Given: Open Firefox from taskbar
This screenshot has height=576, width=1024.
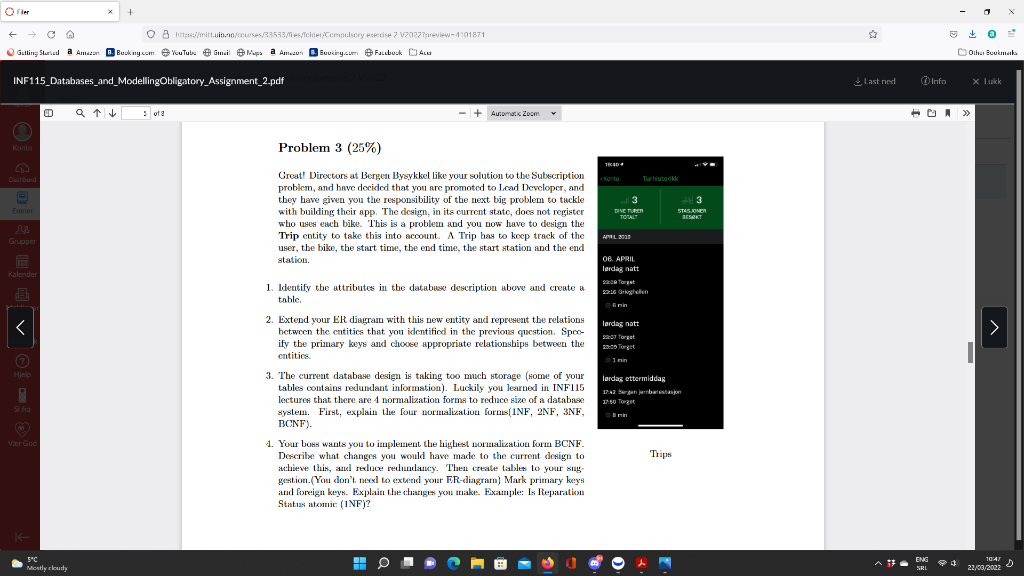Looking at the screenshot, I should click(x=548, y=563).
